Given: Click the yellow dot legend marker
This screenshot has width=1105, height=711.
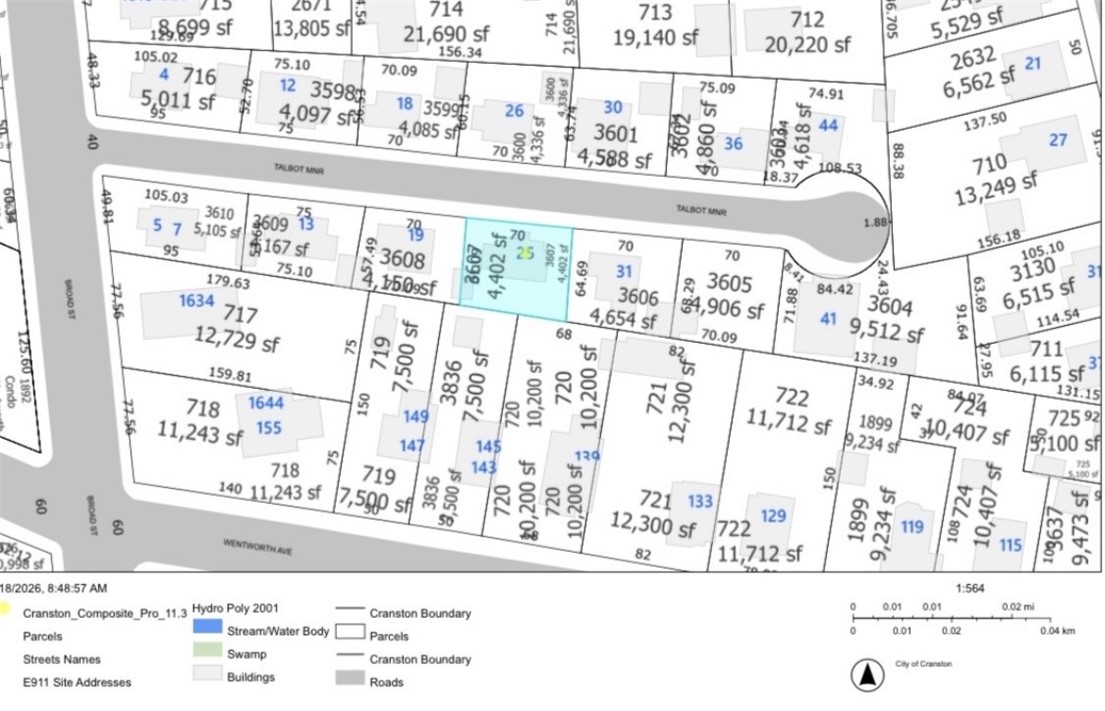Looking at the screenshot, I should 5,607.
